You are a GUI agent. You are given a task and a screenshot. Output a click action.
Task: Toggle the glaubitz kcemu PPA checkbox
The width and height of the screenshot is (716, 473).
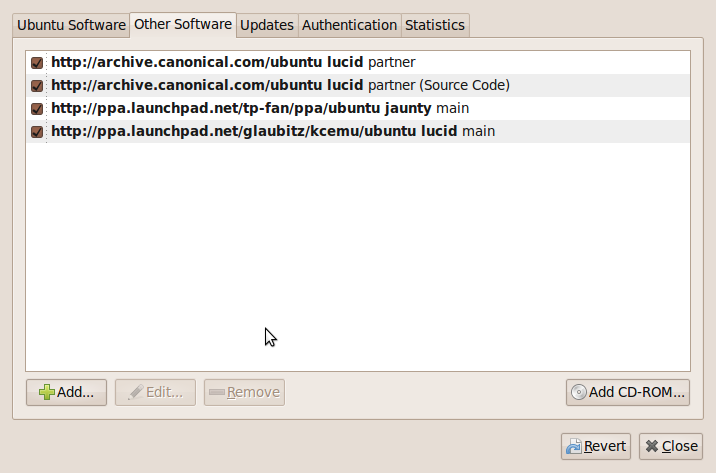point(37,132)
